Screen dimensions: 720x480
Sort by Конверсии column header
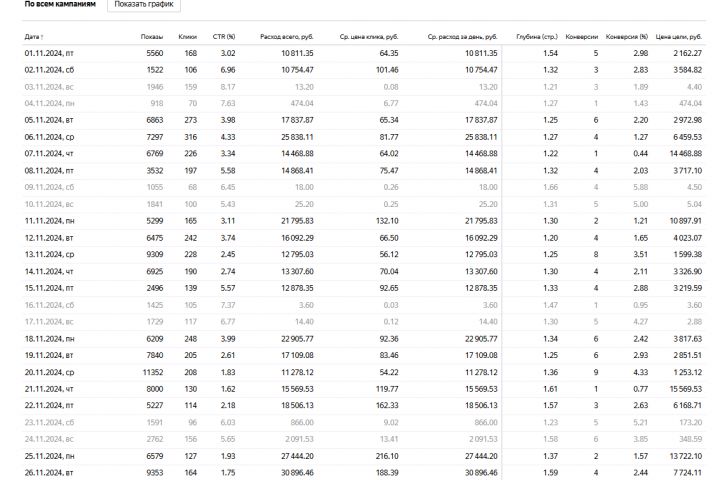pyautogui.click(x=581, y=37)
